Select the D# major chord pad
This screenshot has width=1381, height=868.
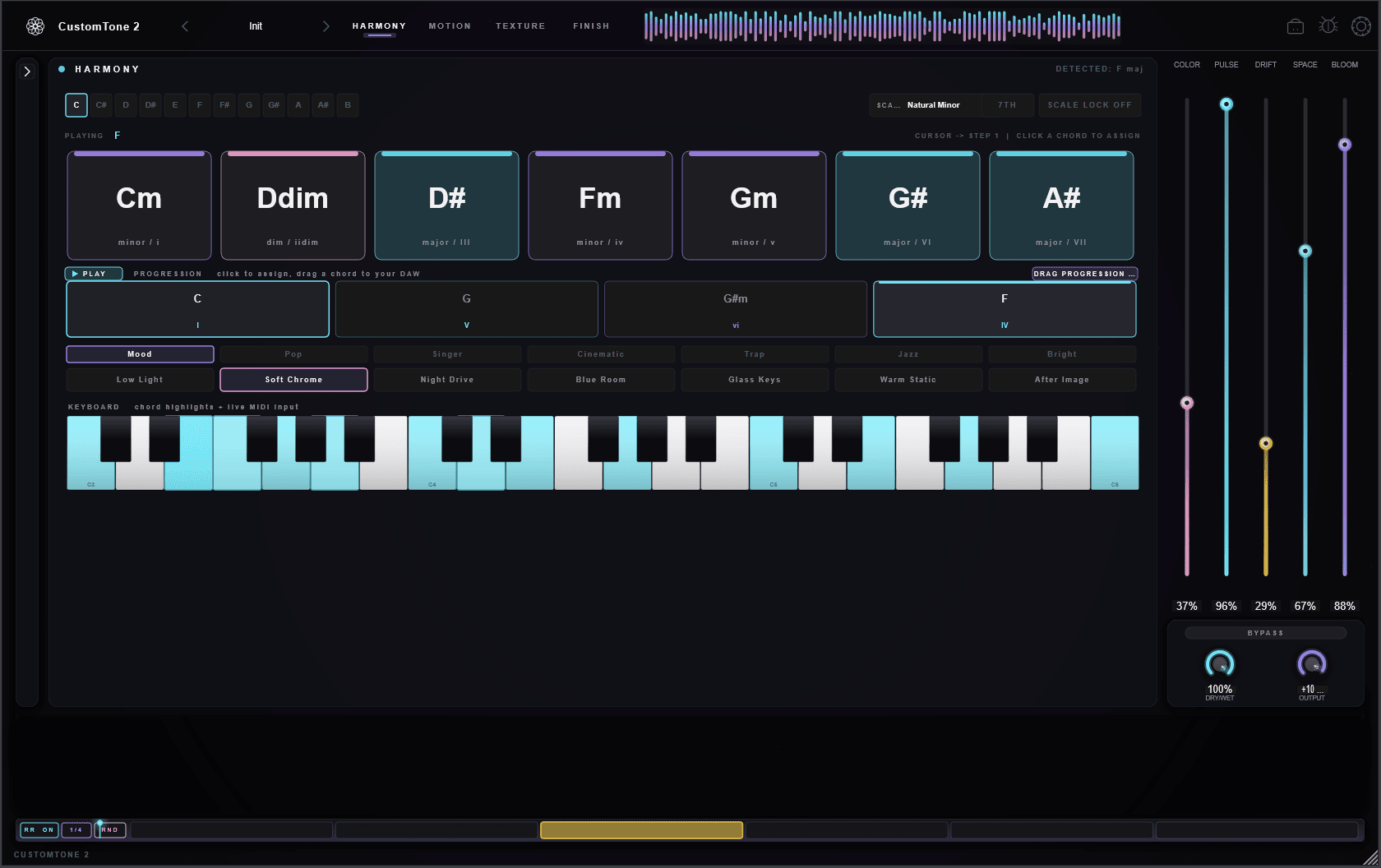446,205
